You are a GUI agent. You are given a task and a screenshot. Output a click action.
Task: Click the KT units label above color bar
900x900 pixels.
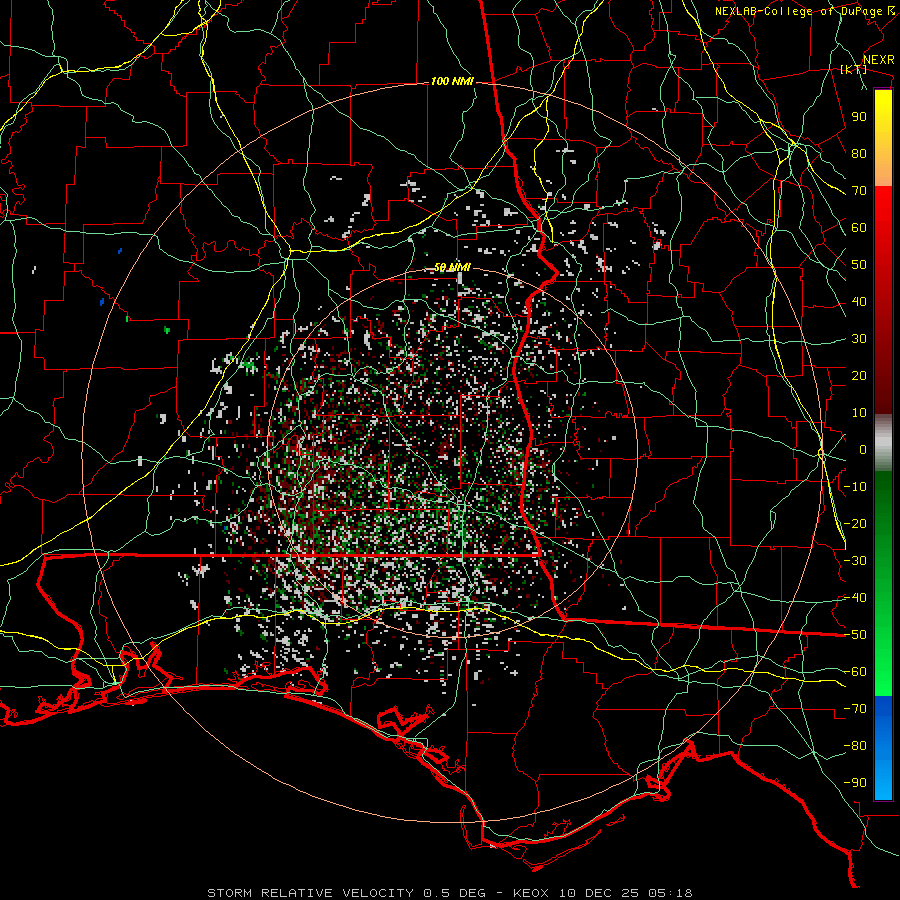pyautogui.click(x=853, y=69)
